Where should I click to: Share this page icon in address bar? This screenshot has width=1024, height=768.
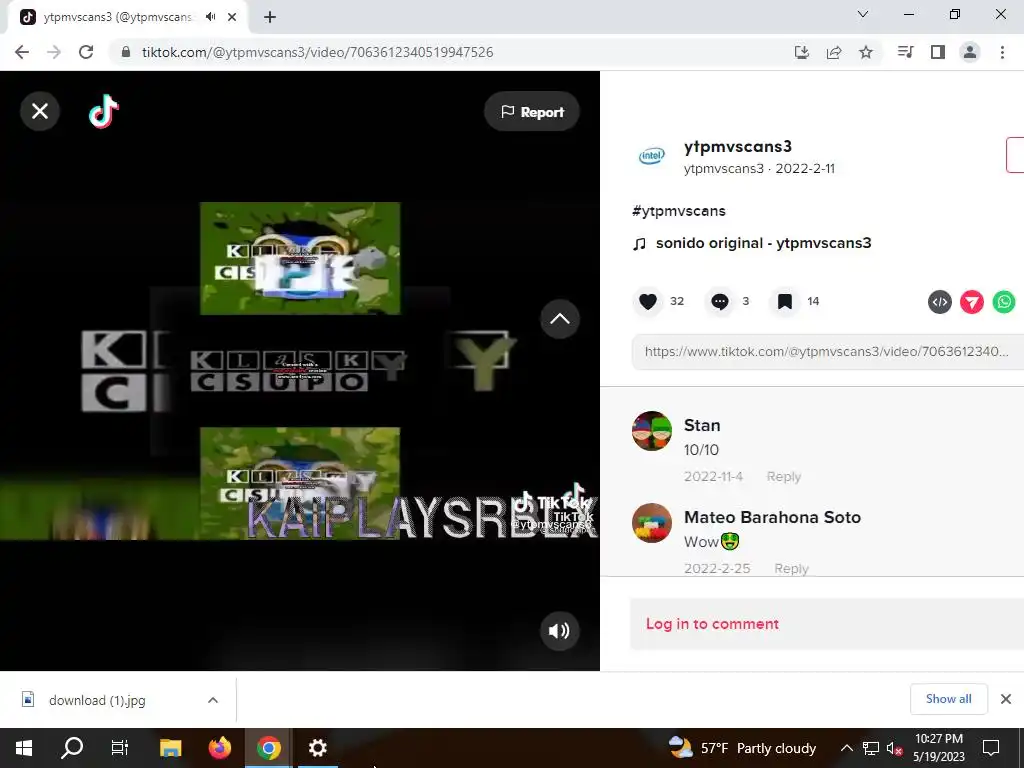(x=834, y=52)
